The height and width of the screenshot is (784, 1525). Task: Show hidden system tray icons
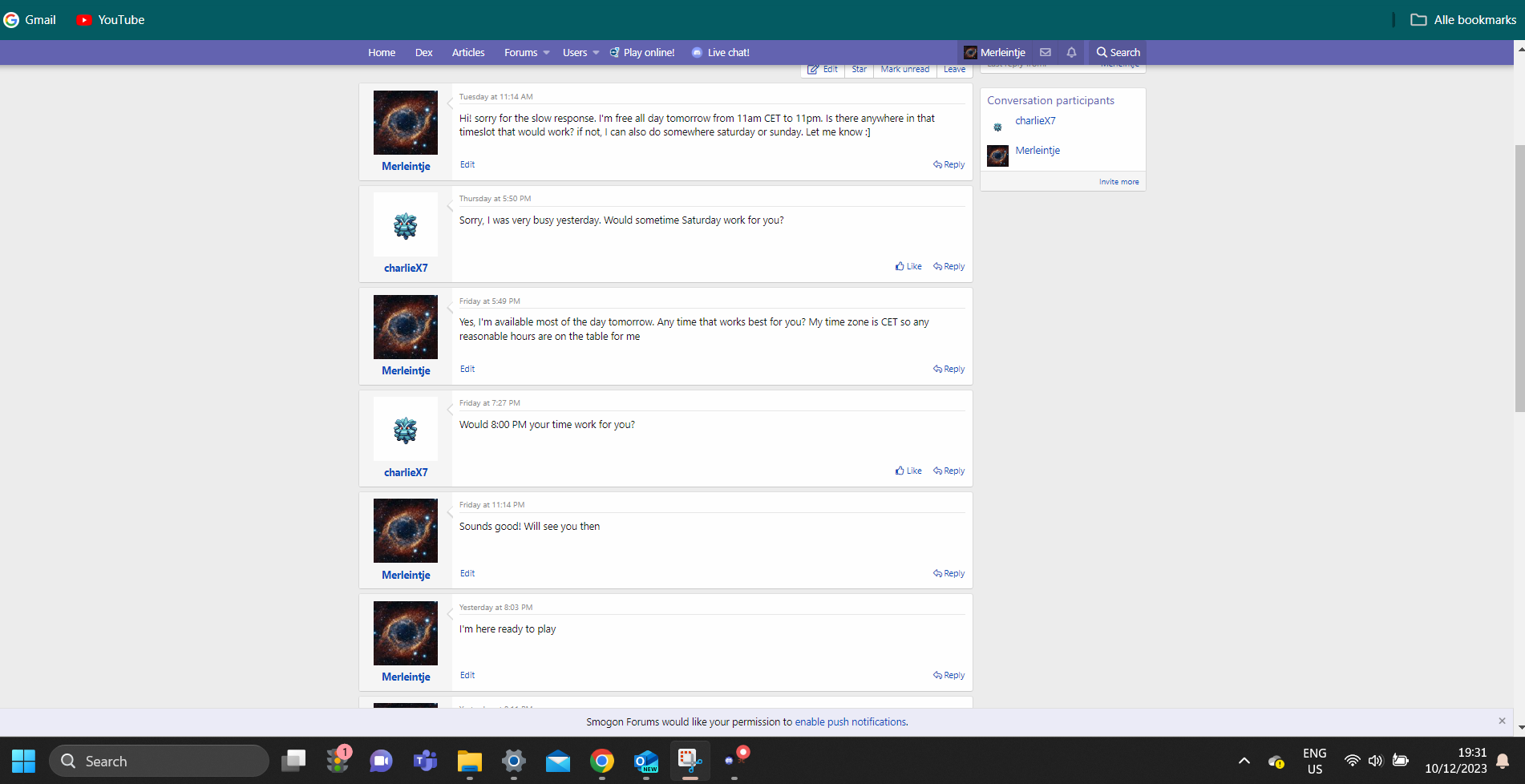[x=1244, y=761]
